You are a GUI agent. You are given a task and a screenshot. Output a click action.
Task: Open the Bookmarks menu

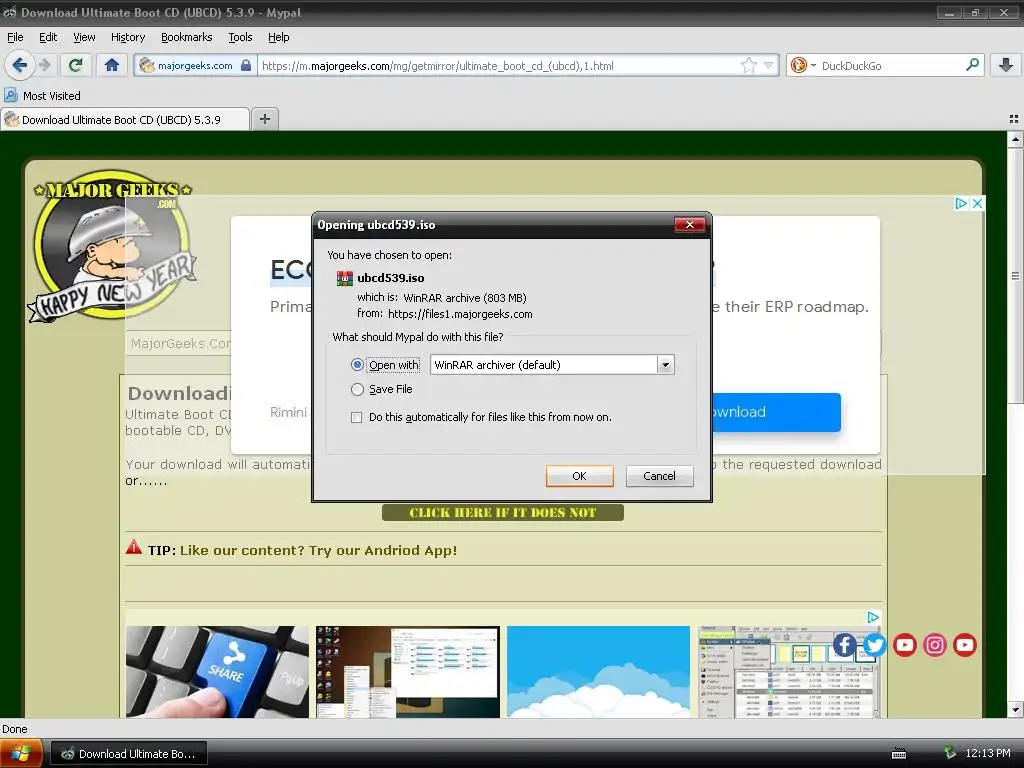pyautogui.click(x=186, y=37)
